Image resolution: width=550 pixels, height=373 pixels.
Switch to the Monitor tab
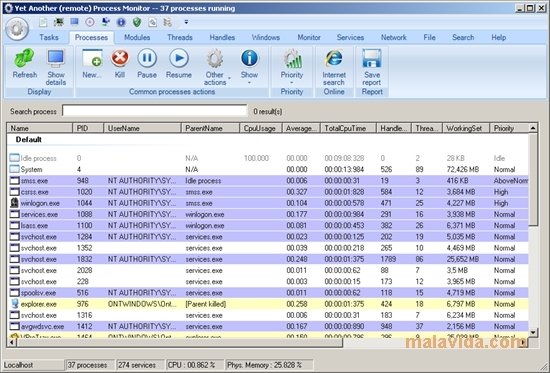click(x=309, y=38)
